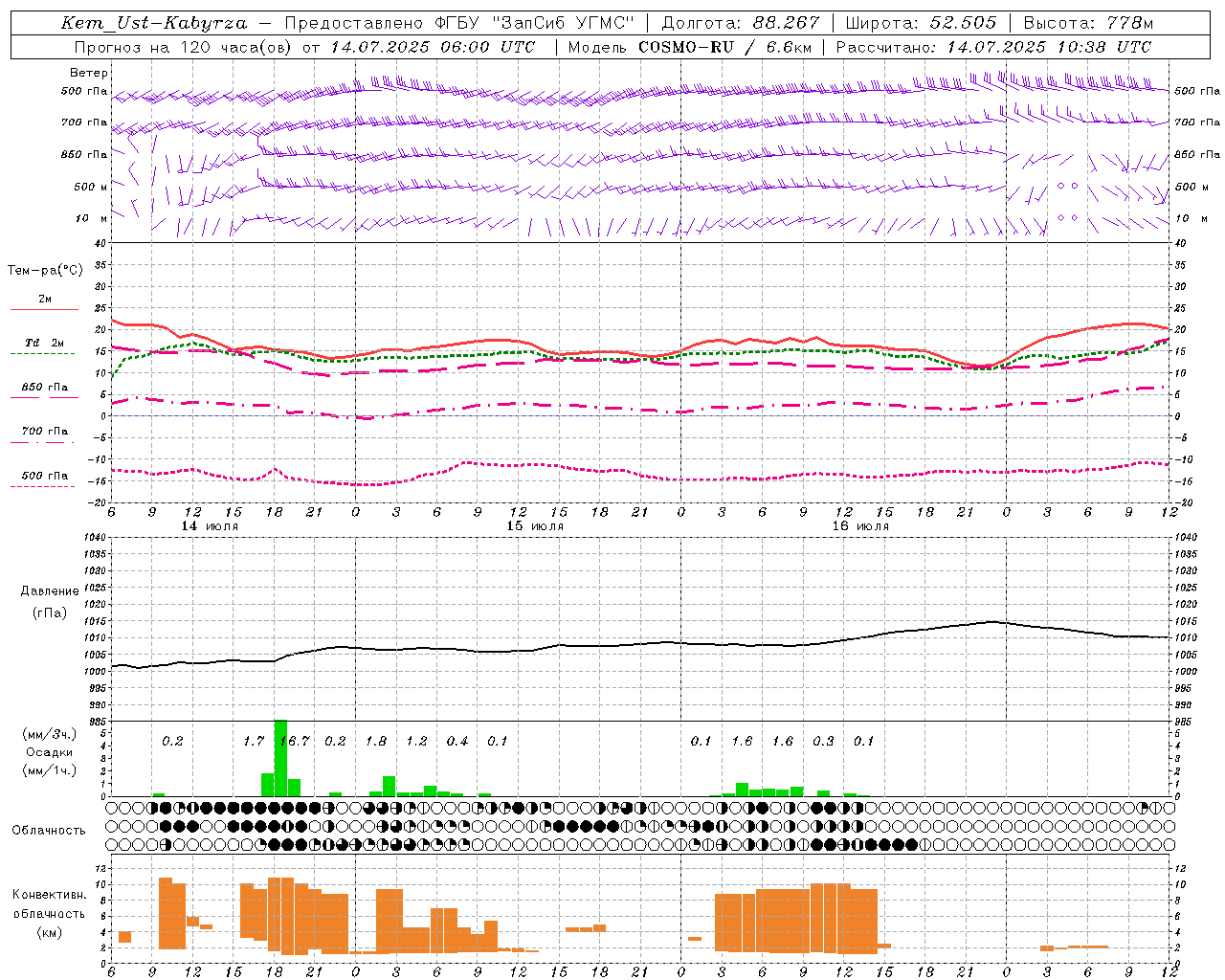Click 850 гПа entry in temperature legend
Image resolution: width=1225 pixels, height=980 pixels.
44,391
